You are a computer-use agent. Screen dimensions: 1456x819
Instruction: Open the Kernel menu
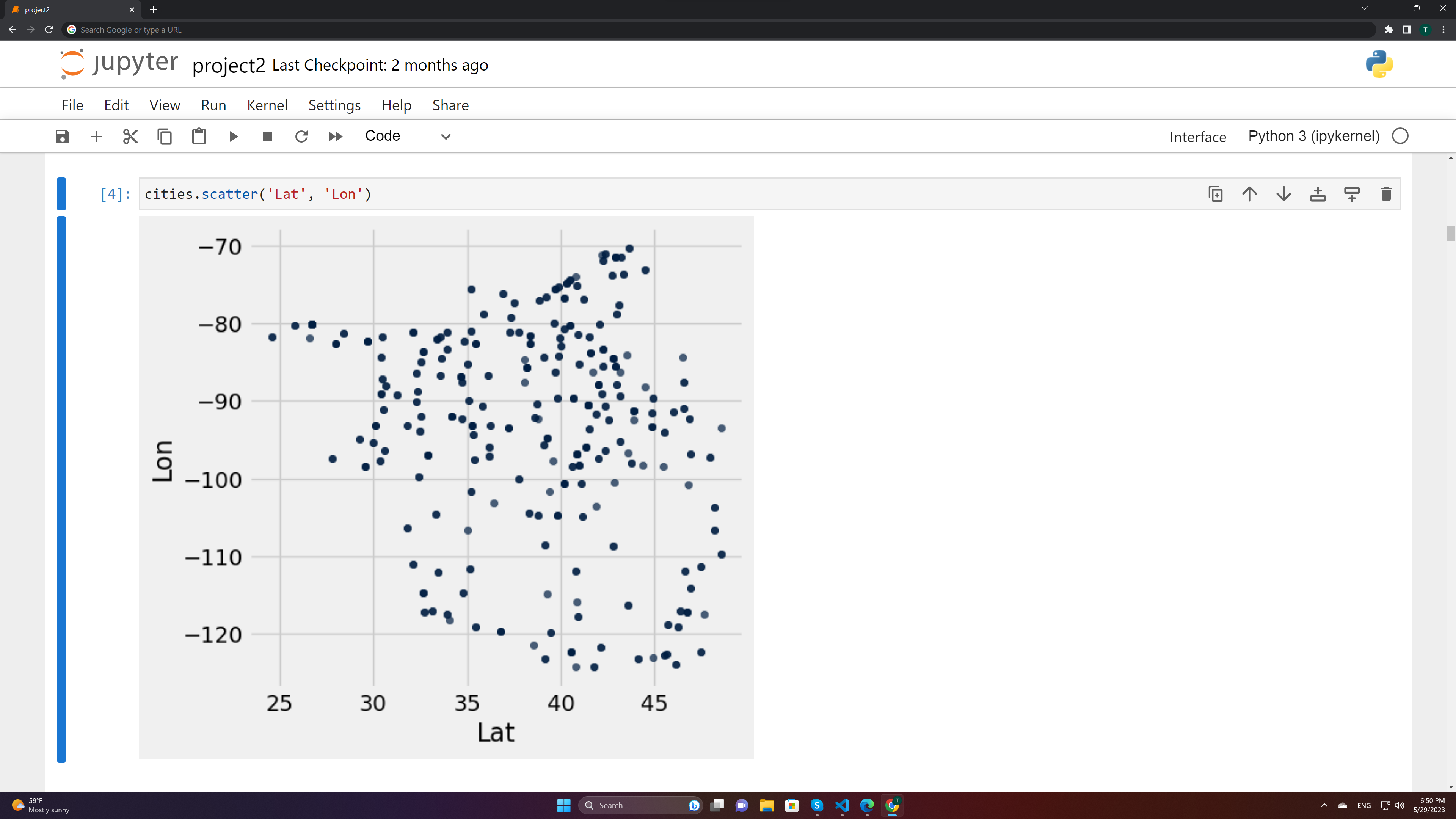coord(267,105)
